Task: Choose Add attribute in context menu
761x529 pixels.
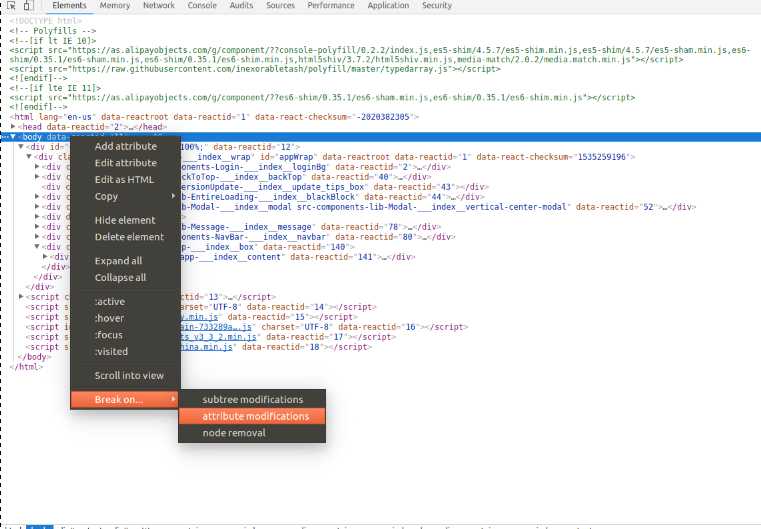Action: (126, 146)
